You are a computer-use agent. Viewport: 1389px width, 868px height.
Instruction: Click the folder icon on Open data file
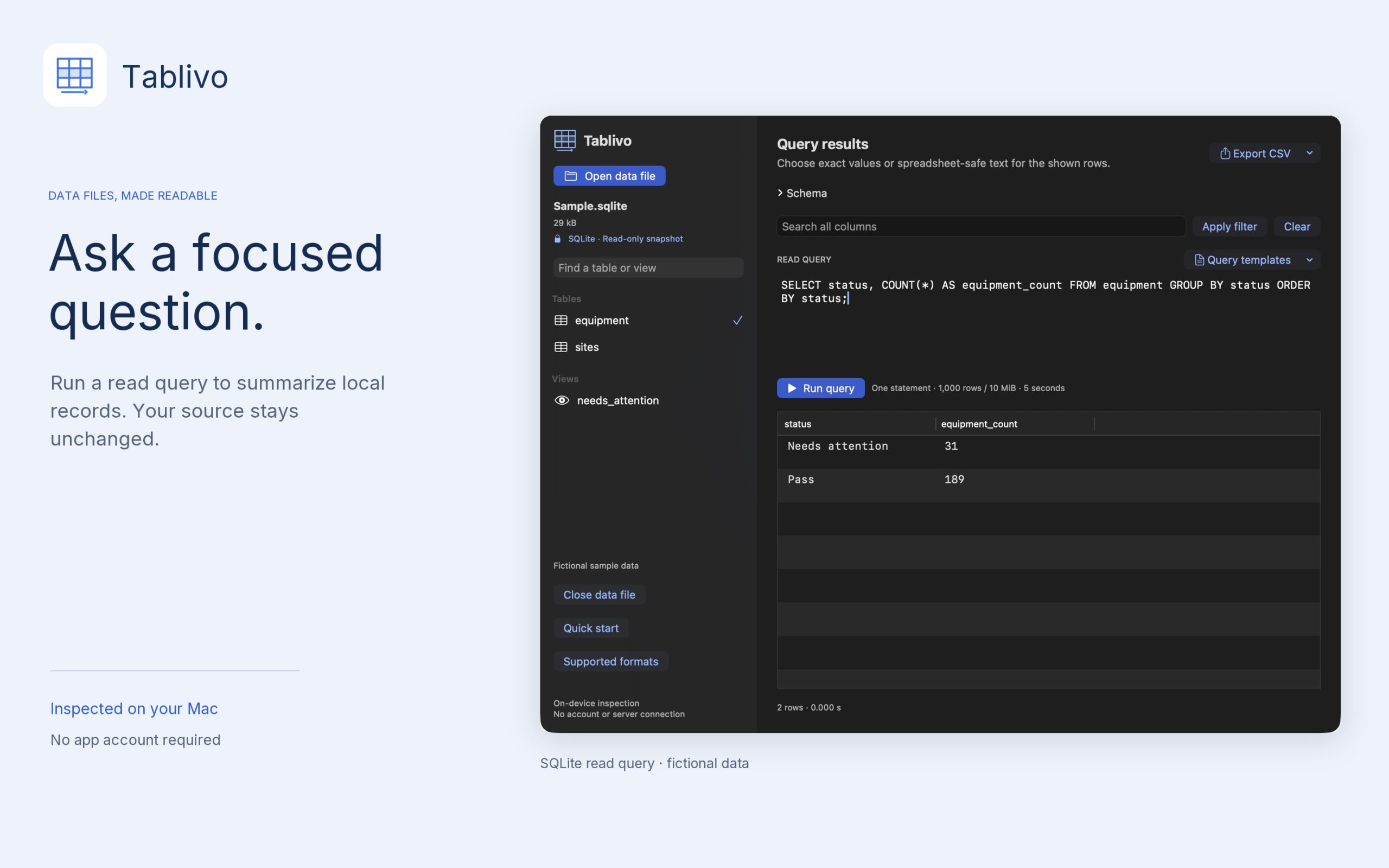(571, 176)
